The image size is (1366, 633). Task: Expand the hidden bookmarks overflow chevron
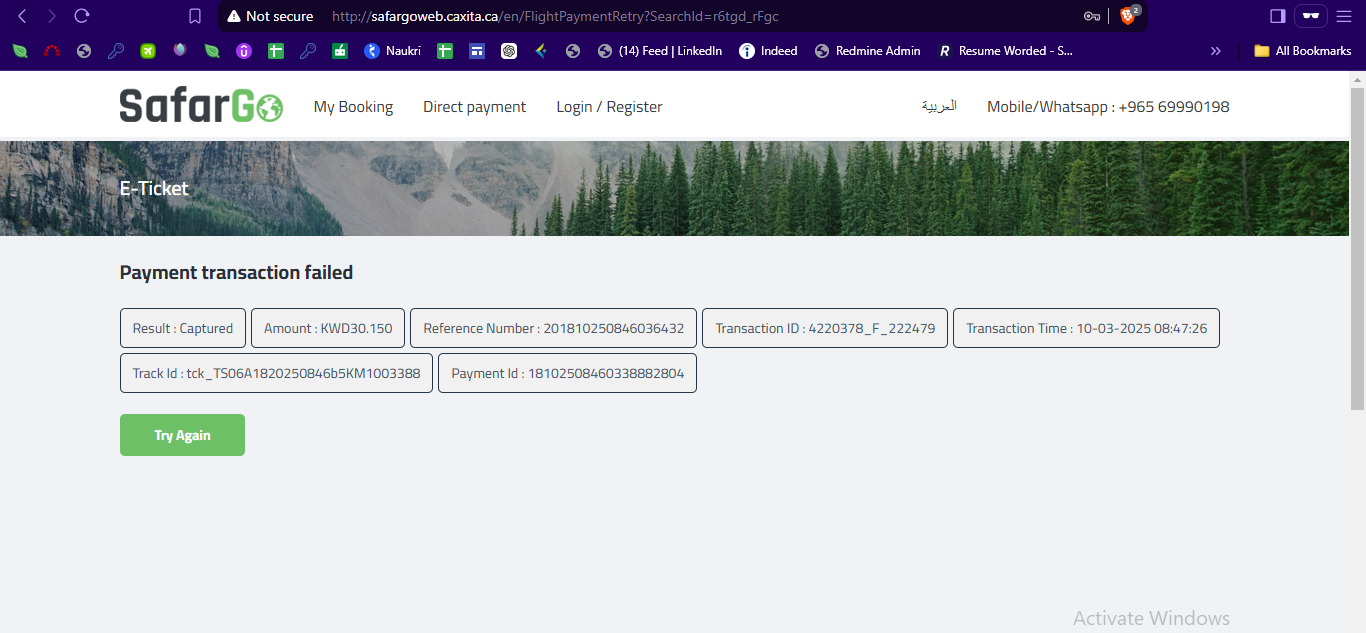pos(1216,51)
